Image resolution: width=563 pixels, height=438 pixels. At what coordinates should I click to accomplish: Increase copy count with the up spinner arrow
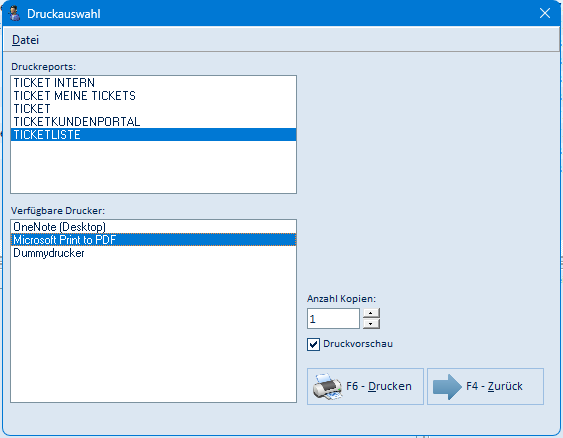click(x=371, y=313)
